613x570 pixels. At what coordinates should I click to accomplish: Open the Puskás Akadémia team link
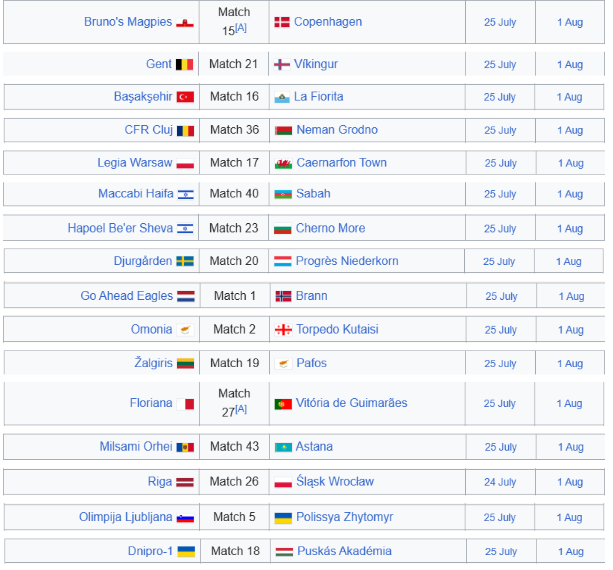[344, 551]
